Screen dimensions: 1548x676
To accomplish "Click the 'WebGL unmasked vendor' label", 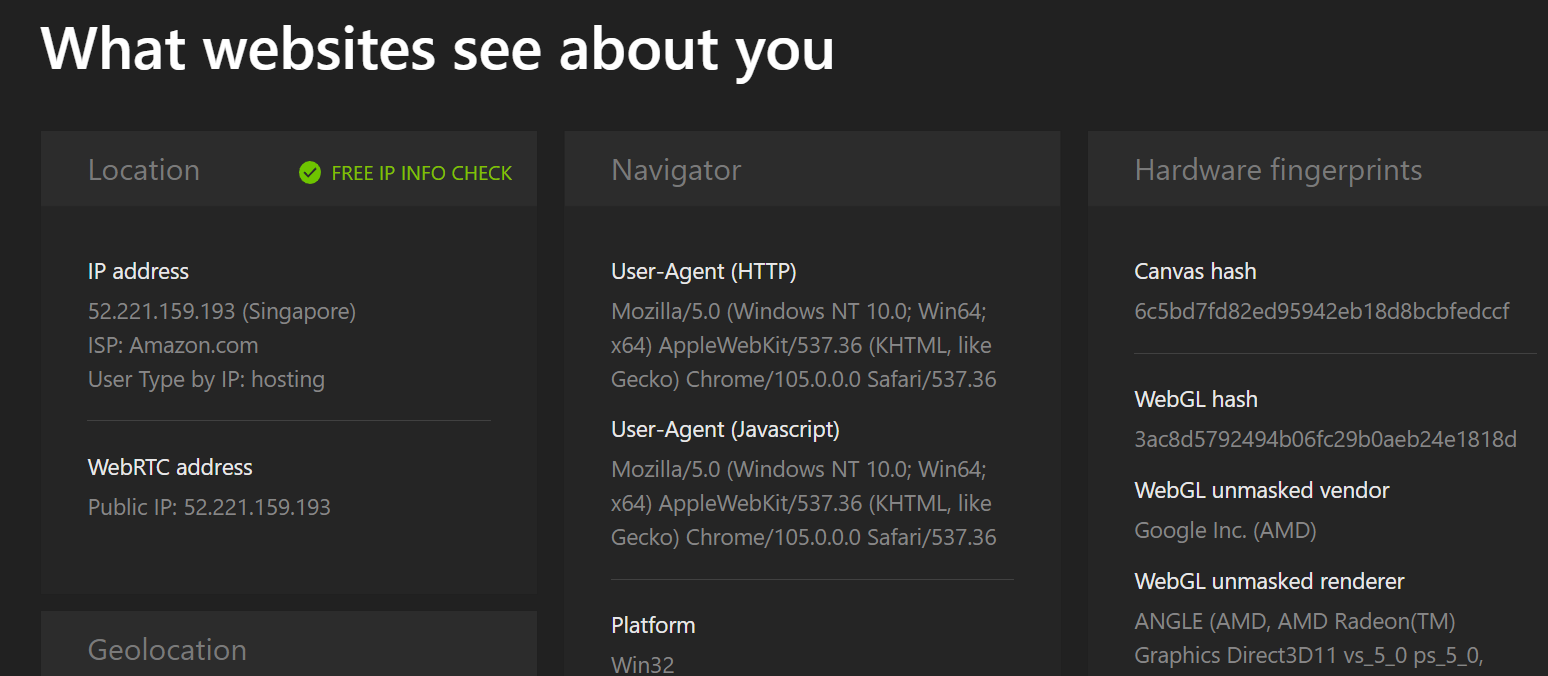I will pyautogui.click(x=1262, y=490).
